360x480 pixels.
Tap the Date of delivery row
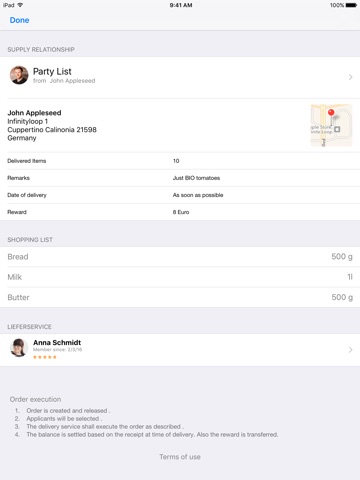tap(180, 195)
